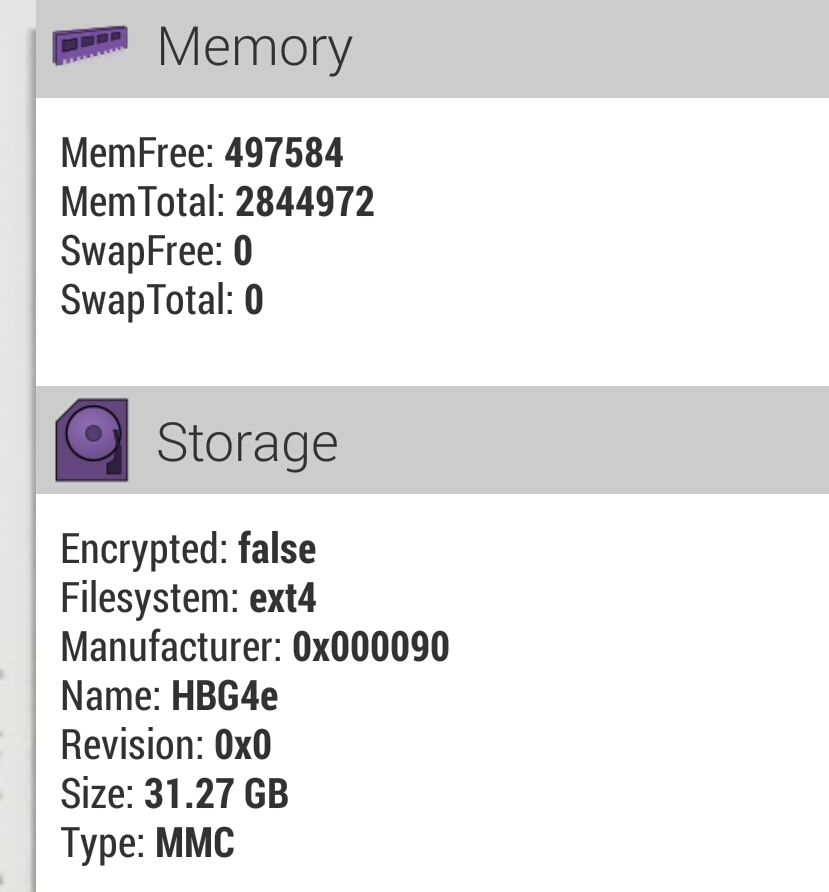Click the MemFree value 497584
This screenshot has height=892, width=829.
point(284,154)
